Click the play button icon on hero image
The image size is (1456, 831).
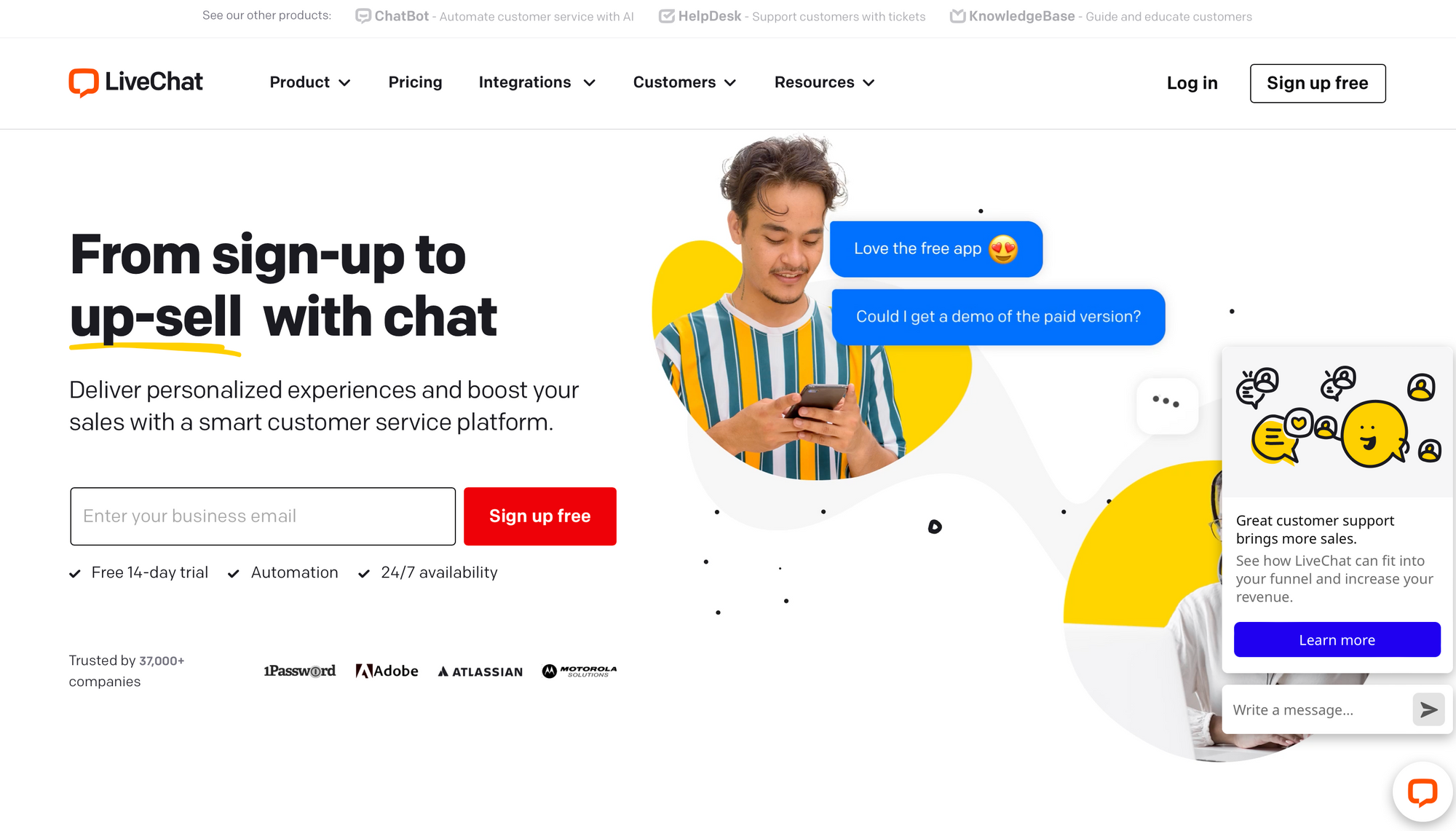tap(935, 527)
